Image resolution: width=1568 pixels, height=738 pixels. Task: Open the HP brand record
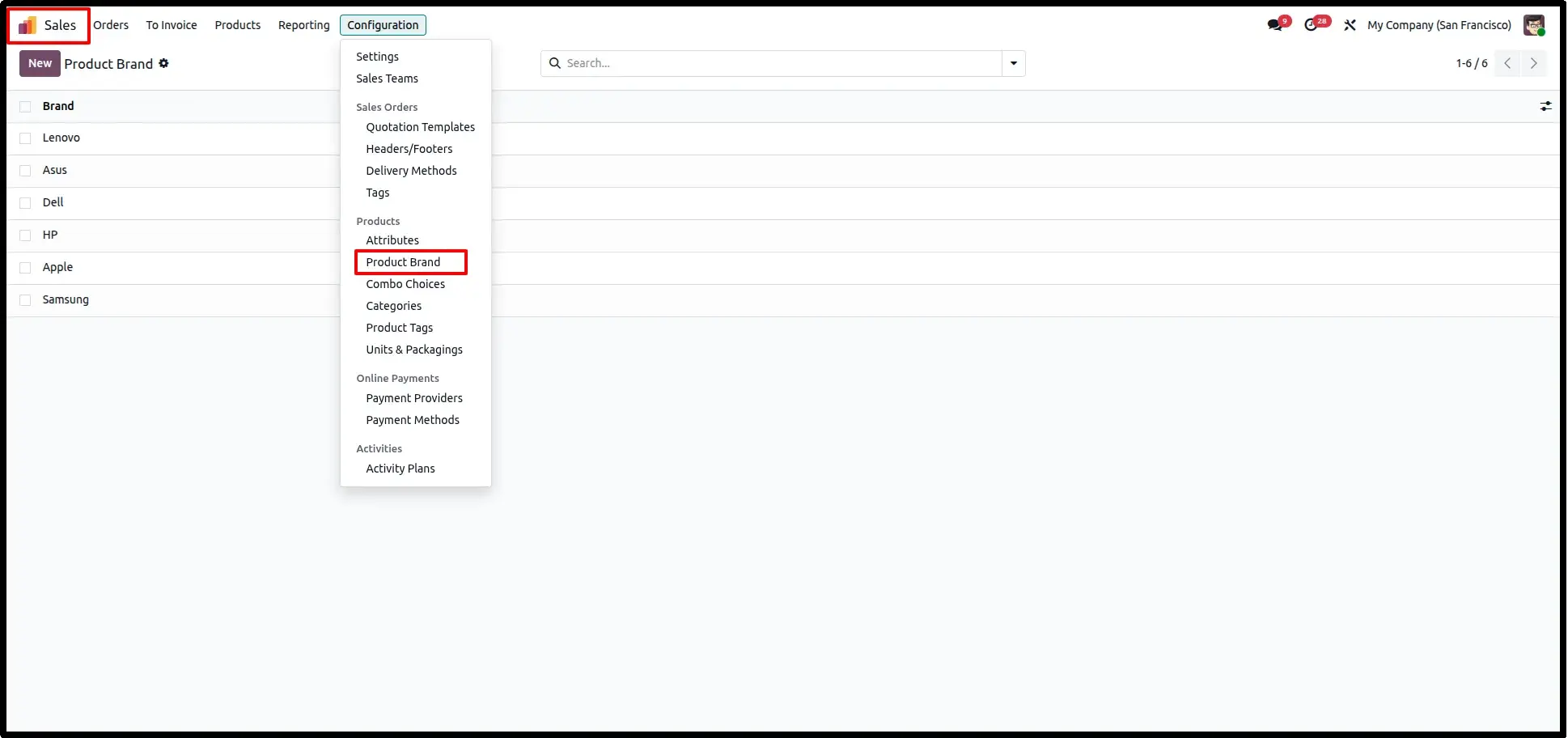click(50, 235)
